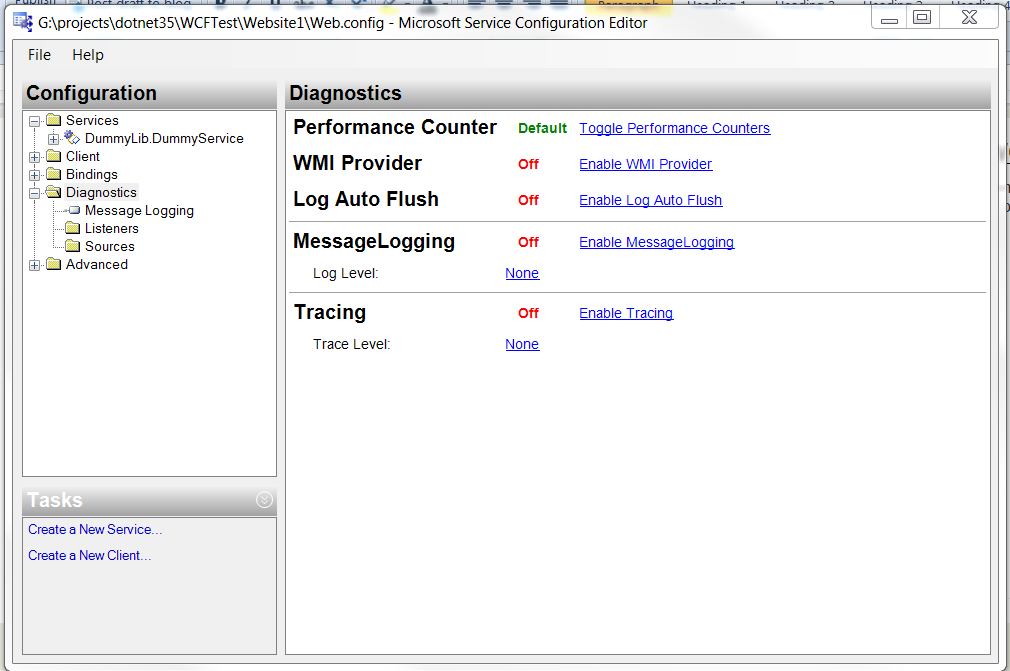This screenshot has width=1010, height=671.
Task: Click the Web.config window title text
Action: pos(343,23)
